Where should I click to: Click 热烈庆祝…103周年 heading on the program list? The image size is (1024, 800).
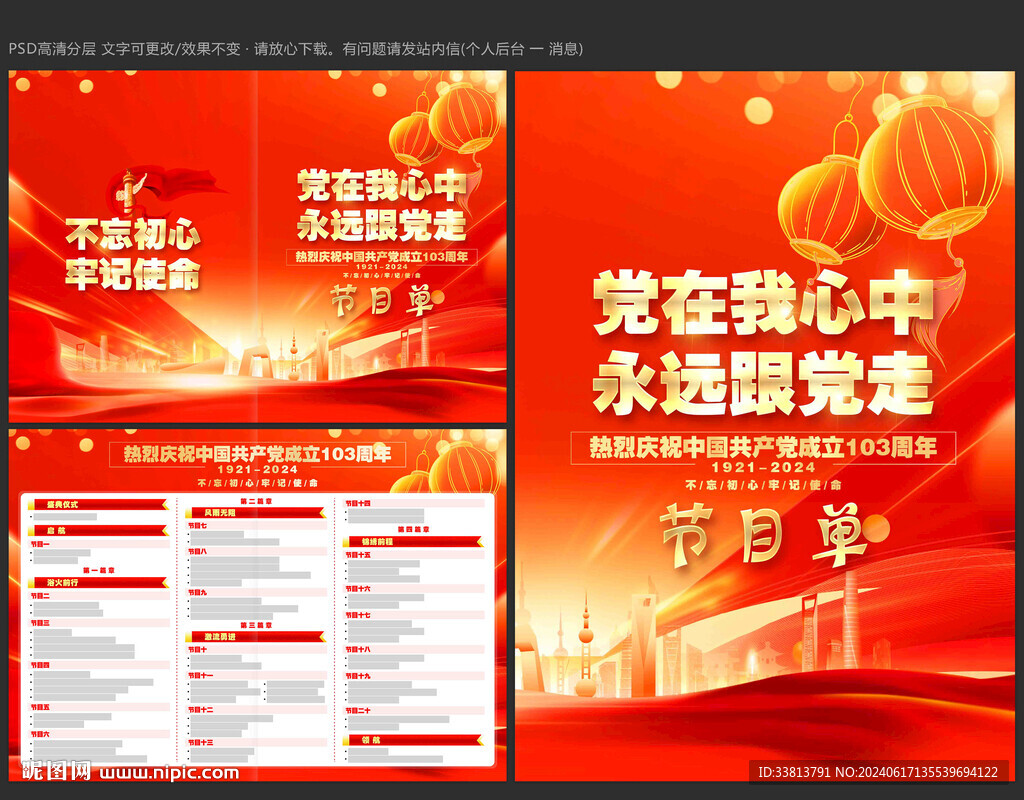(257, 454)
